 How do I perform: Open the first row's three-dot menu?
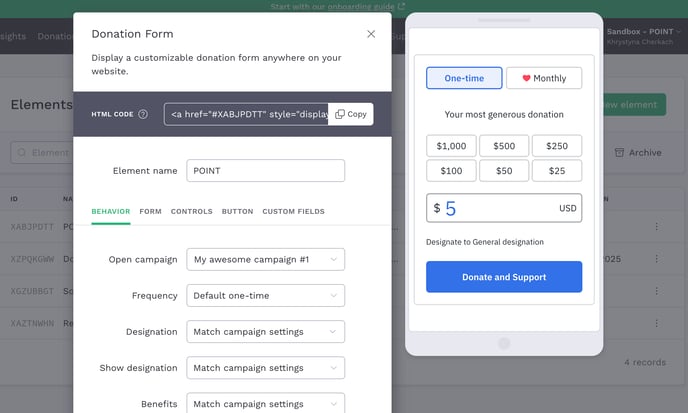click(656, 227)
